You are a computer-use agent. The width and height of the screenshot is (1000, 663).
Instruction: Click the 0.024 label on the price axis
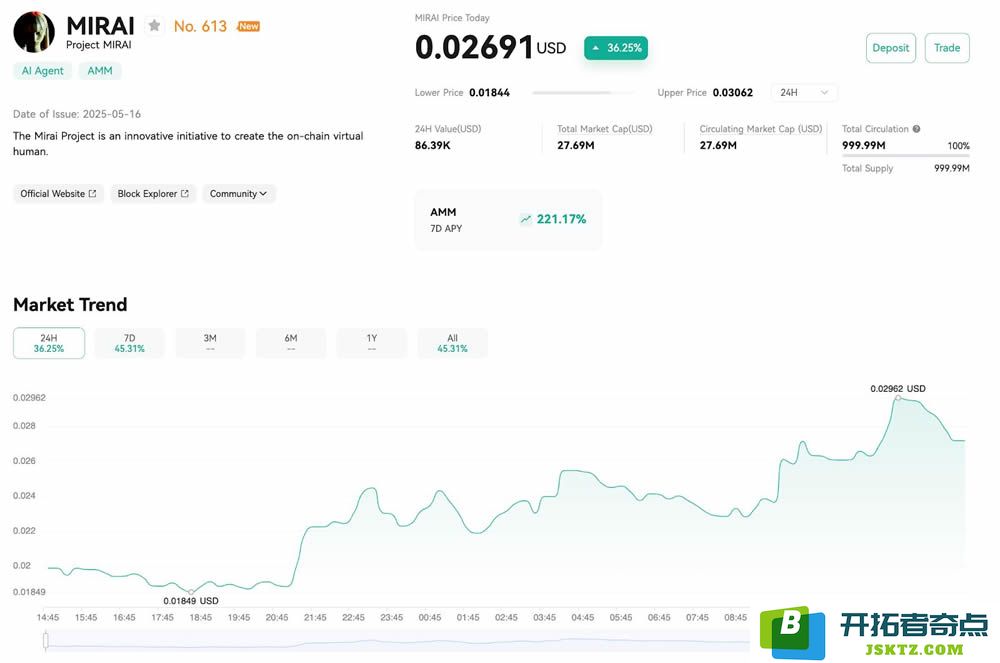coord(24,495)
